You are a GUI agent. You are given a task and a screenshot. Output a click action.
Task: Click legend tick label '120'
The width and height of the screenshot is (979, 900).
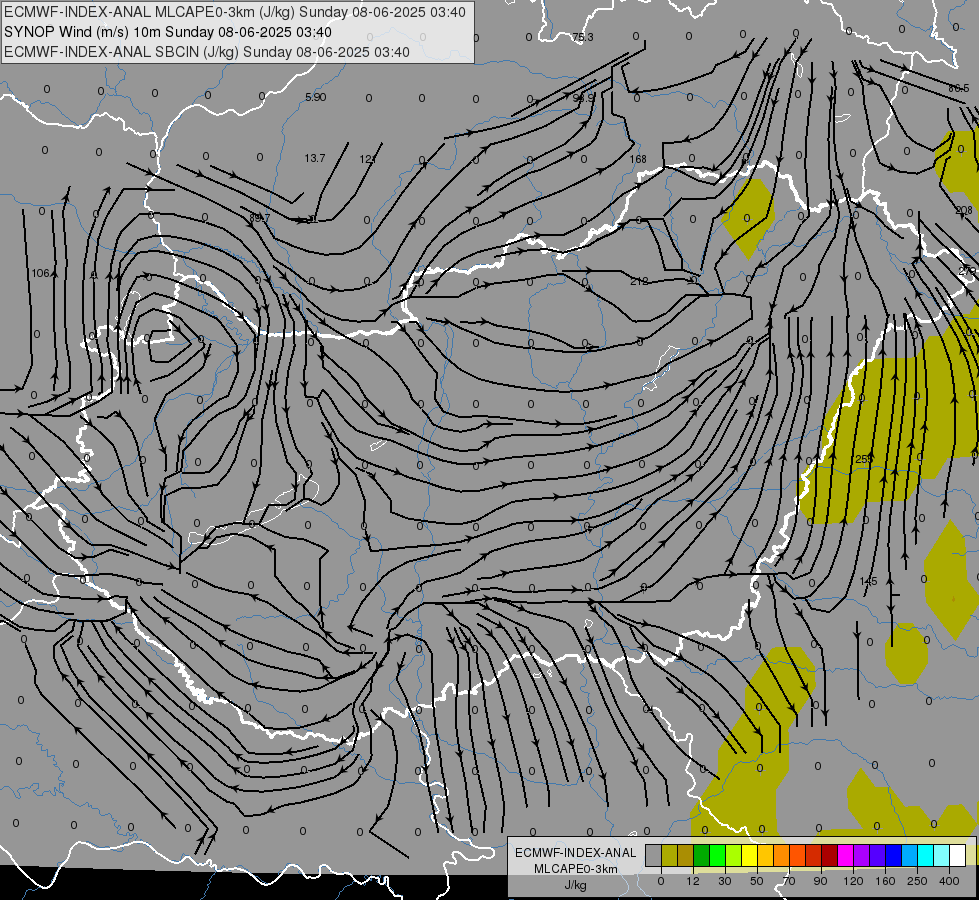tap(853, 881)
